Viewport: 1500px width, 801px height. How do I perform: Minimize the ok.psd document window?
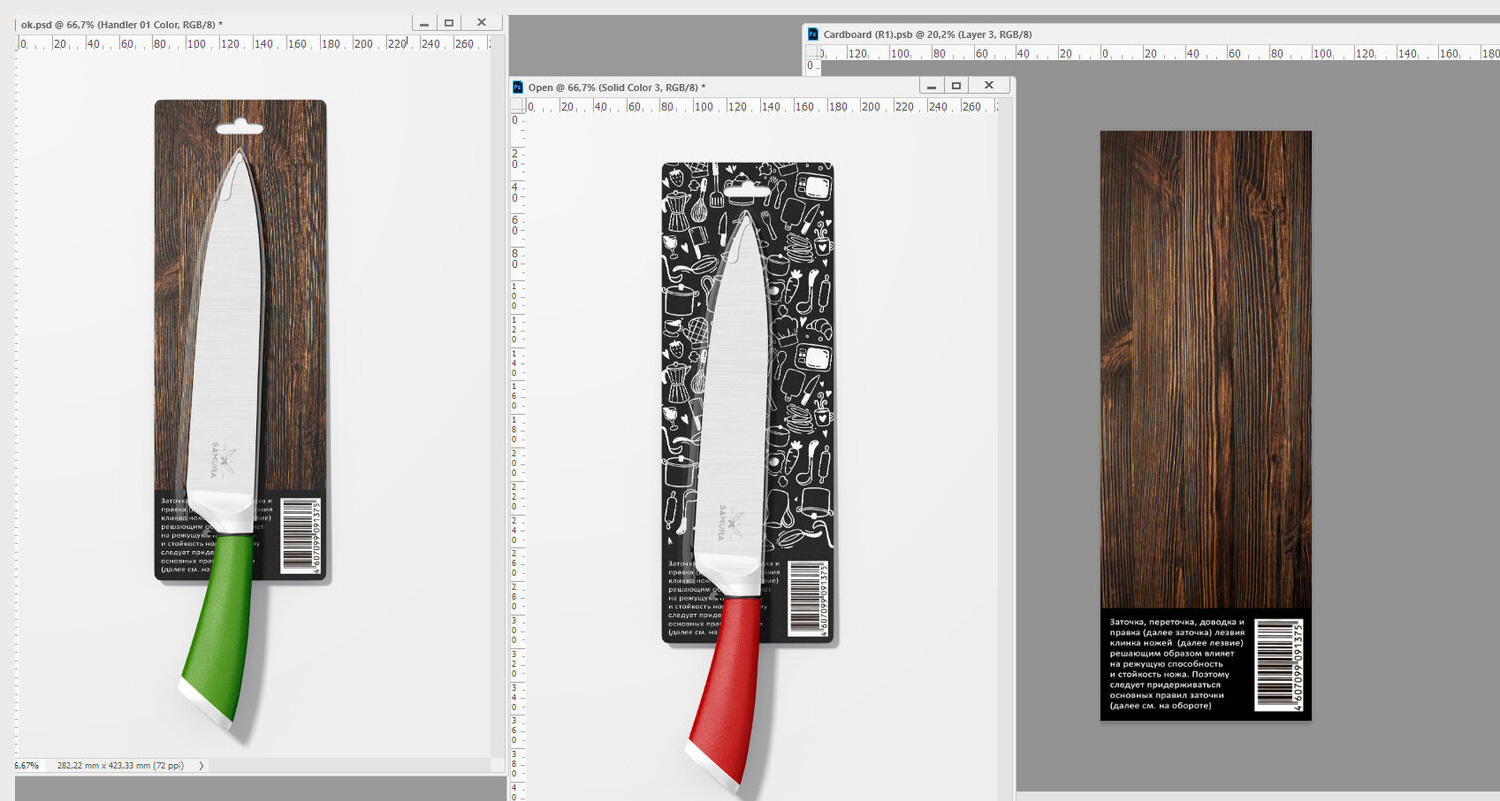pos(424,22)
